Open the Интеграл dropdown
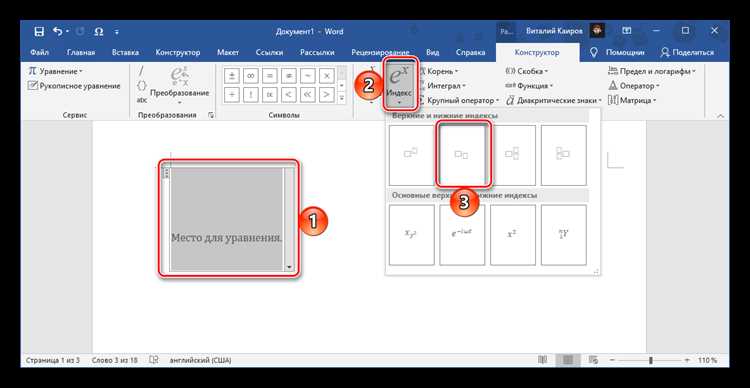750x388 pixels. (x=442, y=86)
